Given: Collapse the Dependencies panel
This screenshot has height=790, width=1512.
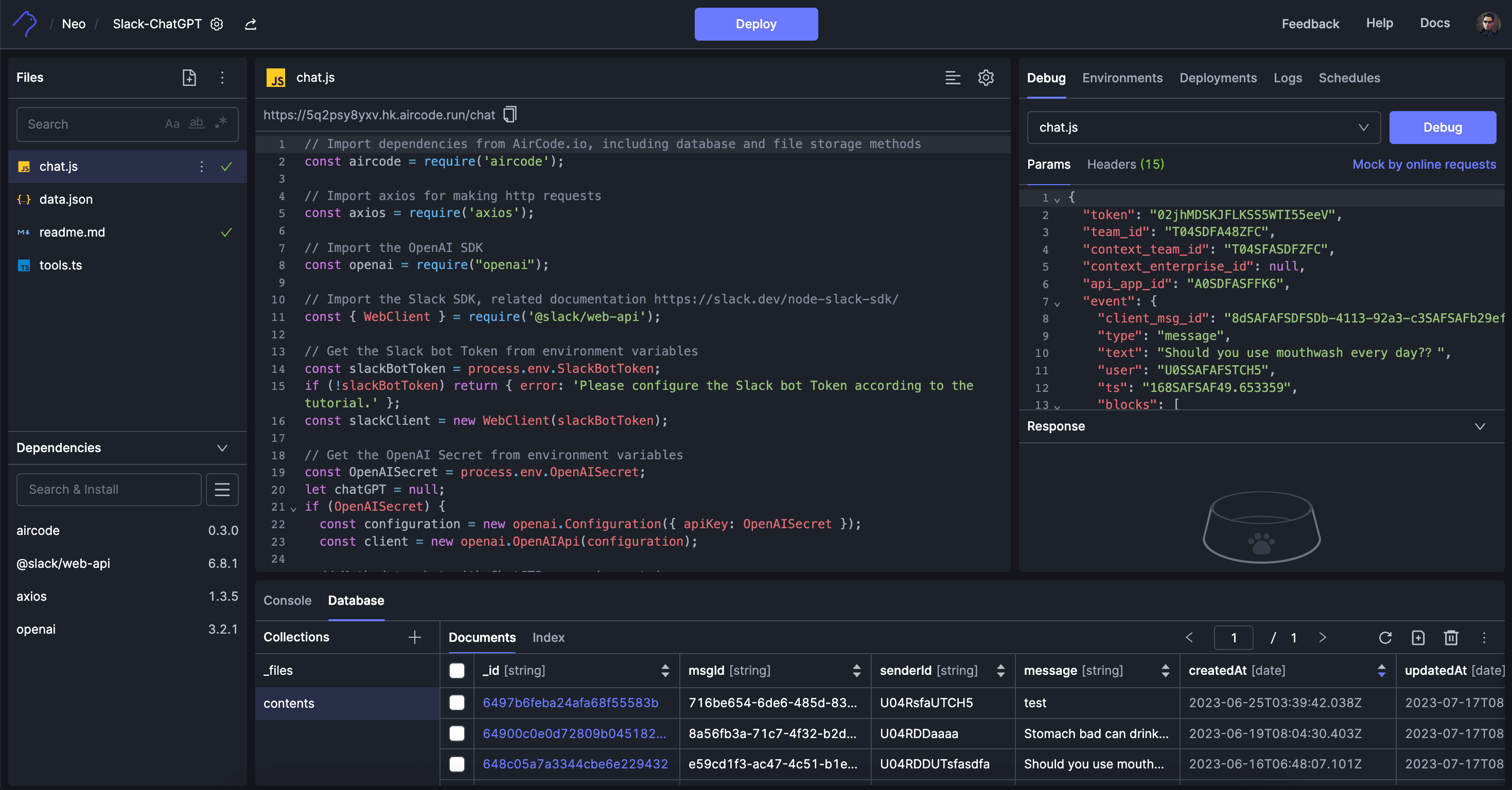Looking at the screenshot, I should (222, 448).
